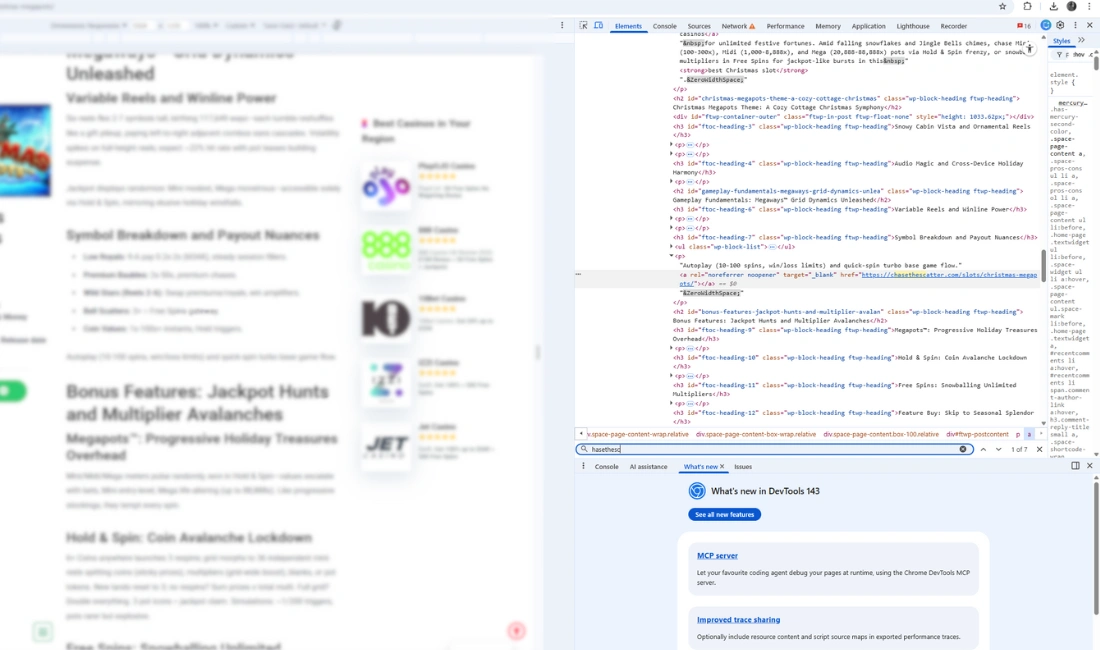This screenshot has height=650, width=1100.
Task: Clear the search field with the X icon
Action: tap(963, 448)
